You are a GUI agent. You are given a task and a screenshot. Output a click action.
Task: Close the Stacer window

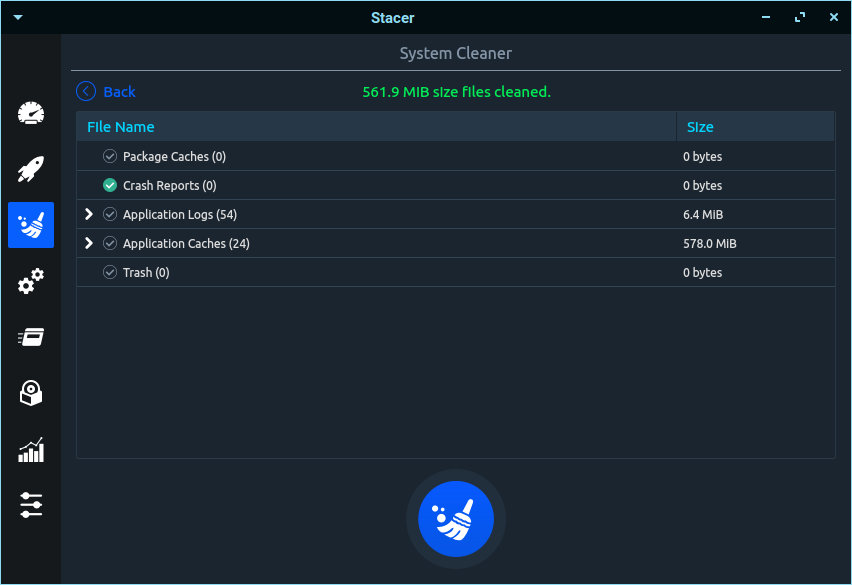(834, 17)
